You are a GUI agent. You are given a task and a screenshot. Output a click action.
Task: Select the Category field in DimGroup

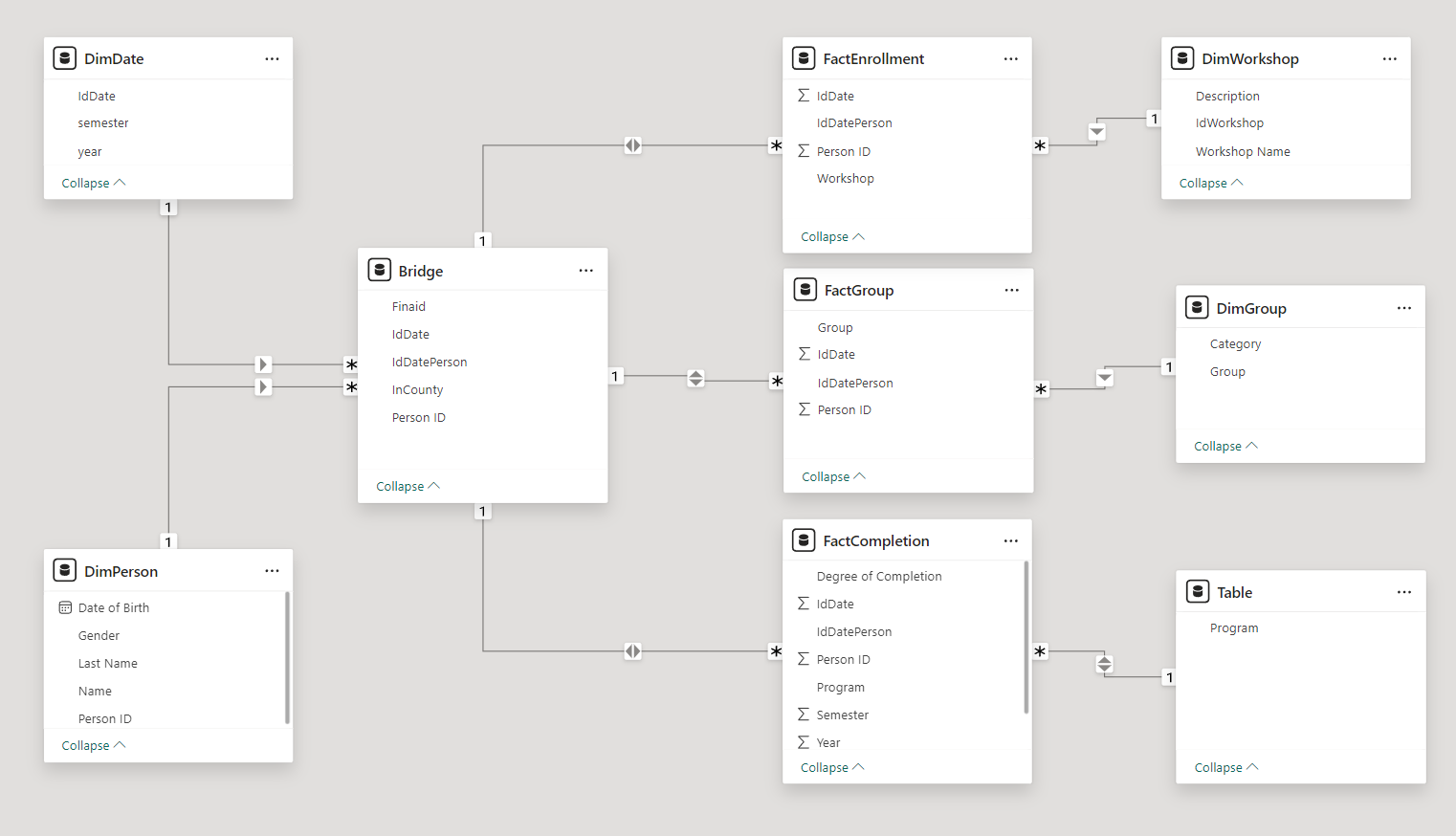pyautogui.click(x=1235, y=344)
